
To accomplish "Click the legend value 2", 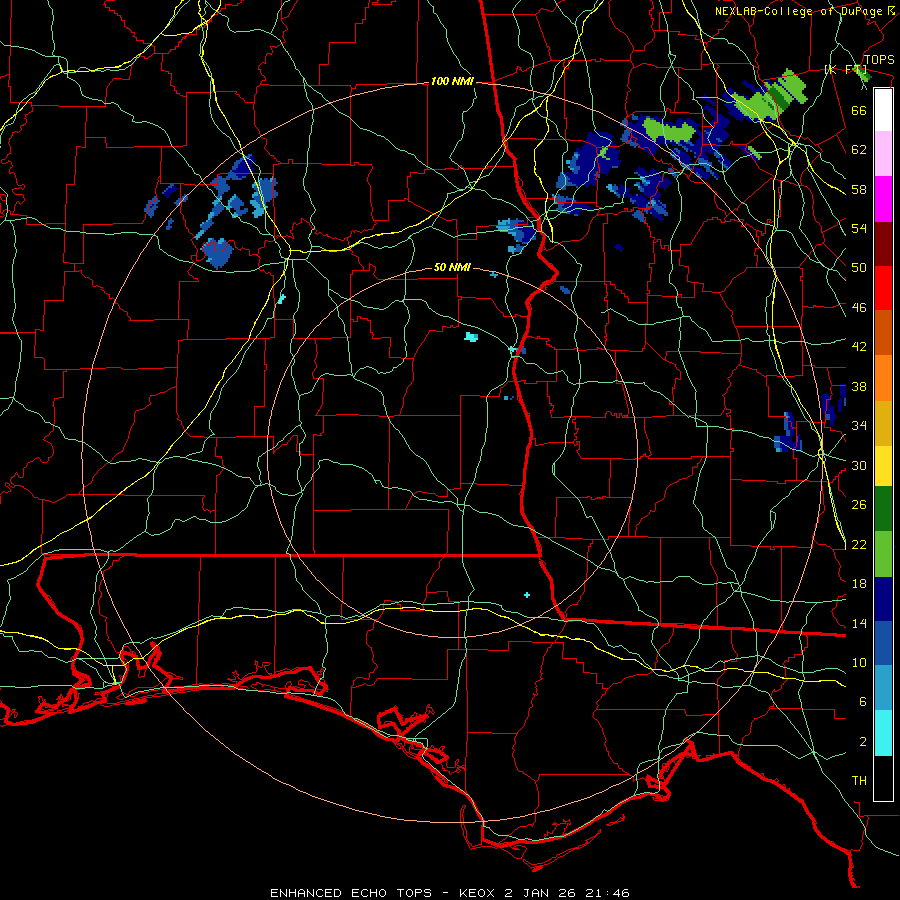I will click(x=862, y=742).
